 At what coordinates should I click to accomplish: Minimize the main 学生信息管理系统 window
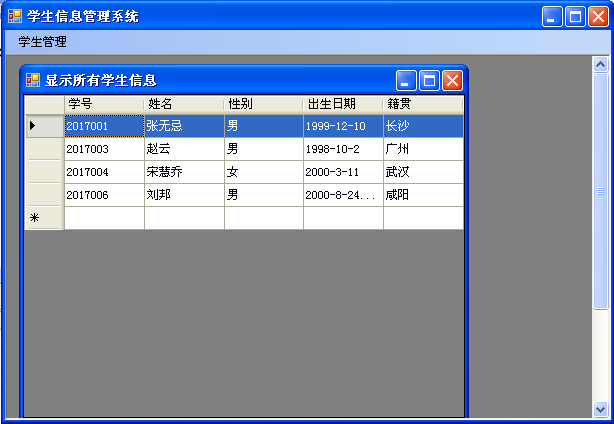(x=554, y=16)
